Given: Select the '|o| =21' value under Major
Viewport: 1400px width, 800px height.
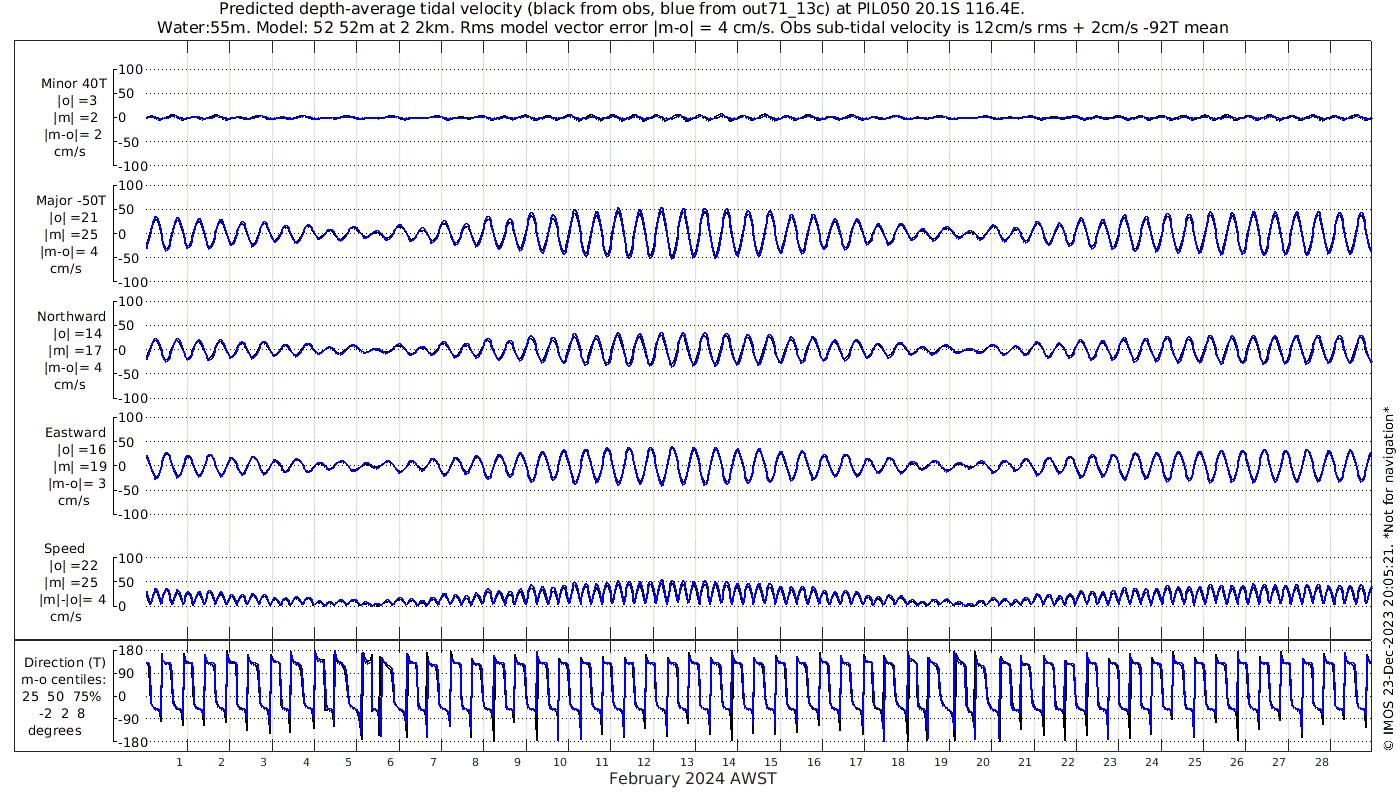Looking at the screenshot, I should coord(73,217).
